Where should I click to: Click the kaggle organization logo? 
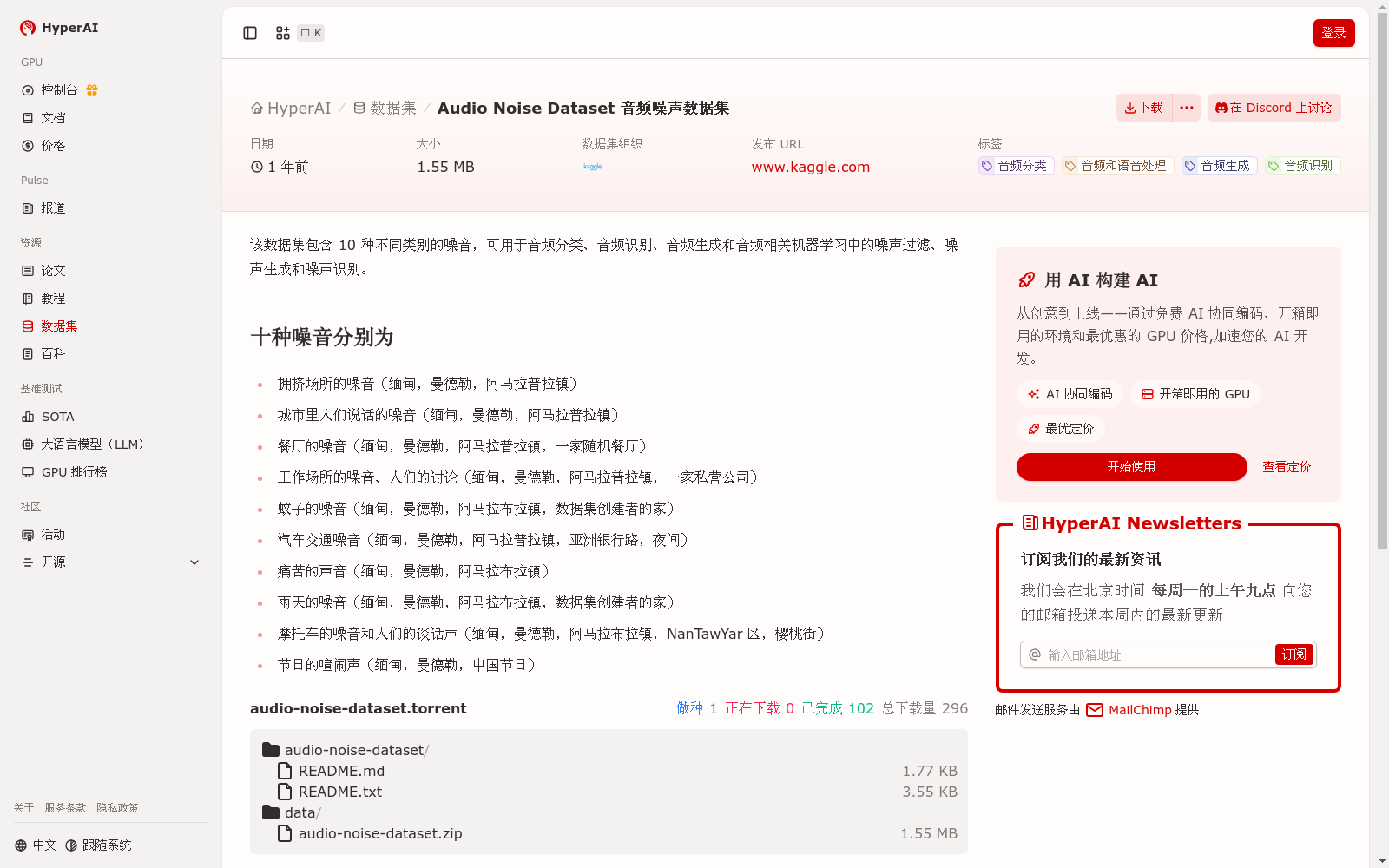(x=593, y=167)
